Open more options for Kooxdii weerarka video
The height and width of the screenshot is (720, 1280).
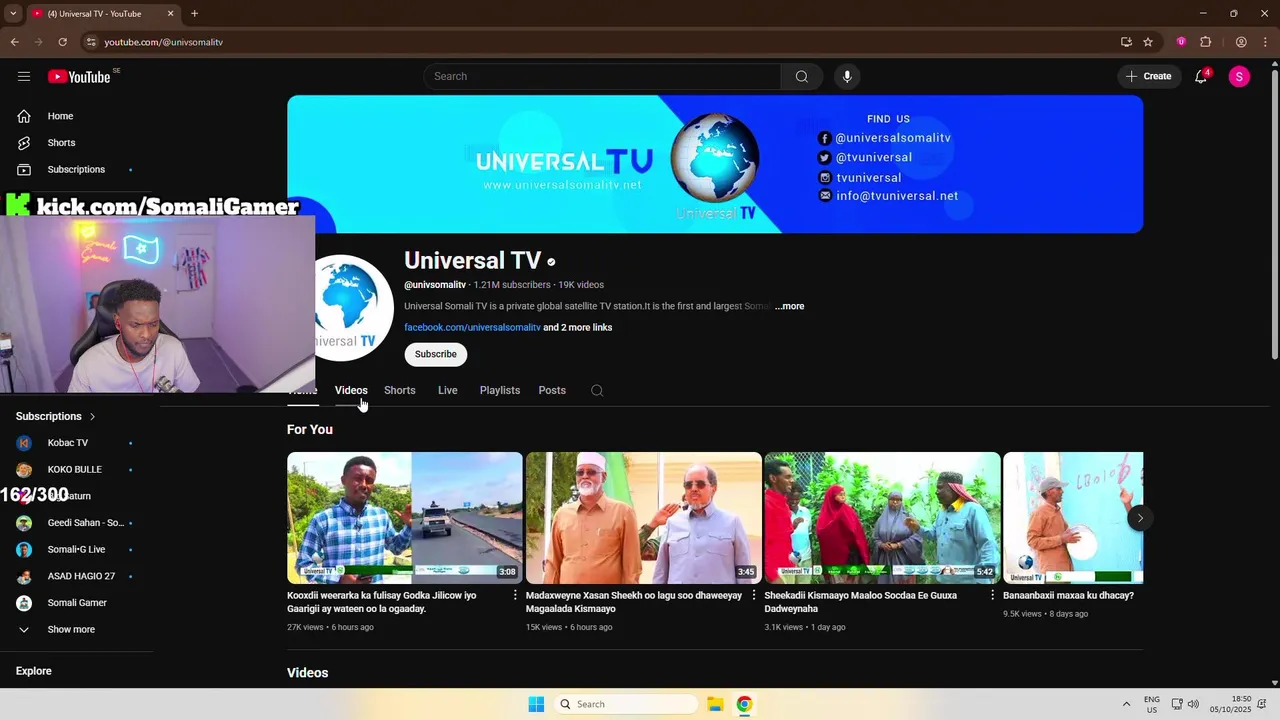516,595
